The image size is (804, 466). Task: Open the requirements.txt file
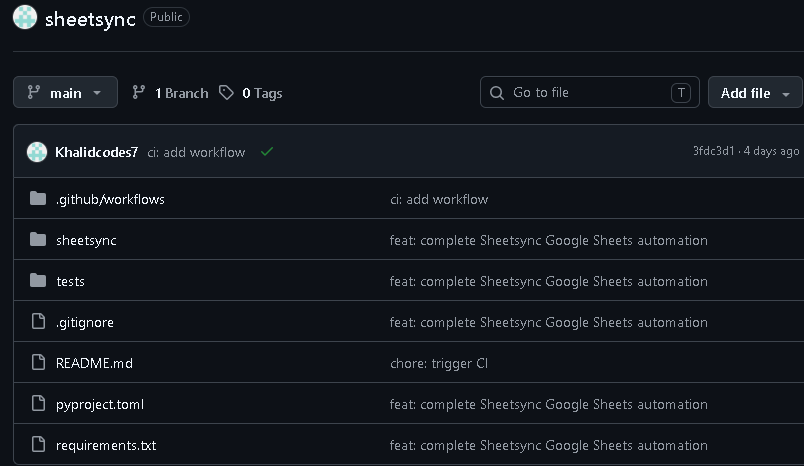point(106,445)
